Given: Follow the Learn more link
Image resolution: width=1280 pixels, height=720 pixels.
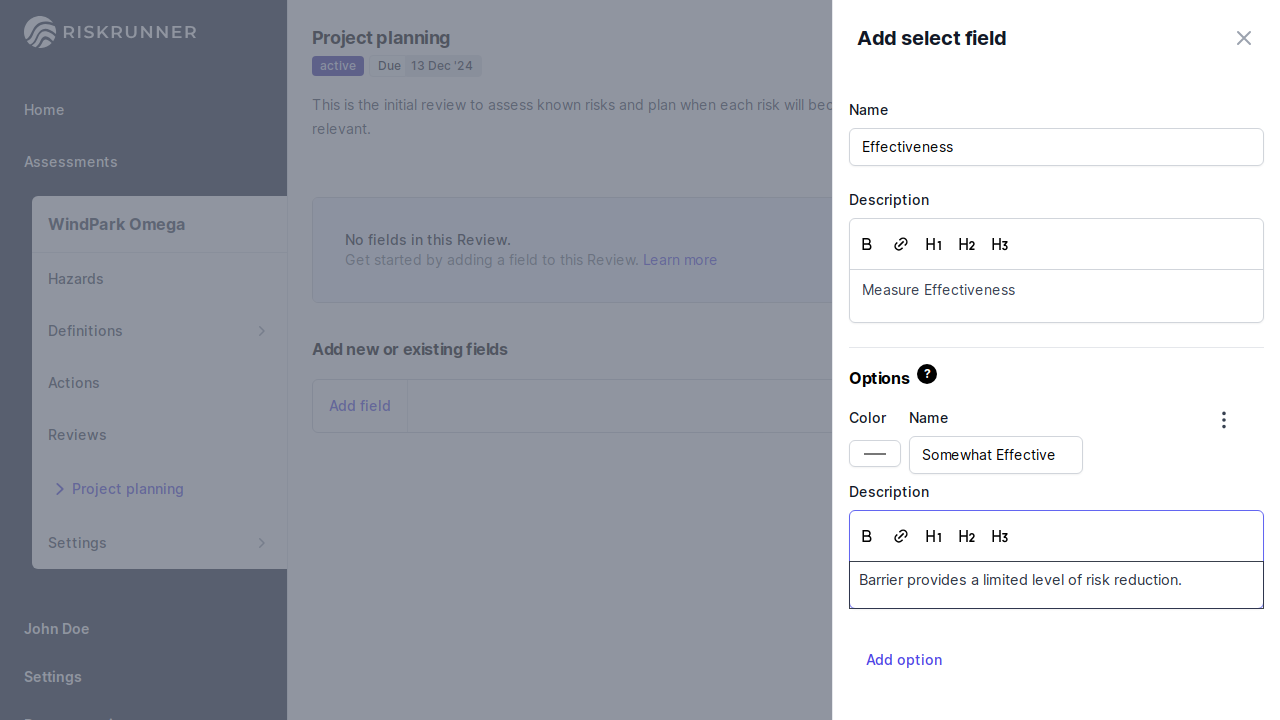Looking at the screenshot, I should tap(680, 260).
